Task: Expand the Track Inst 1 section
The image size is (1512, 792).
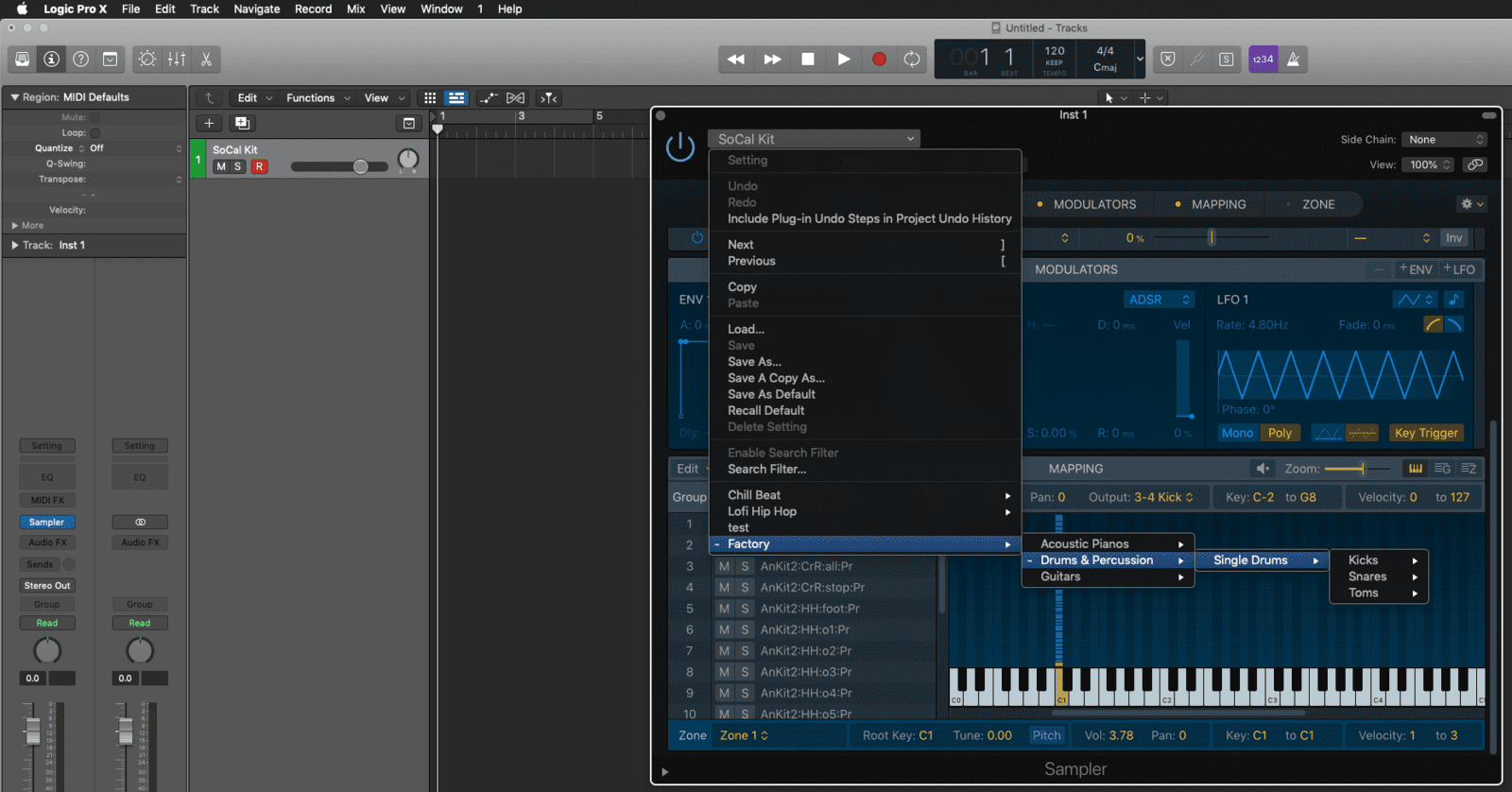Action: coord(15,245)
